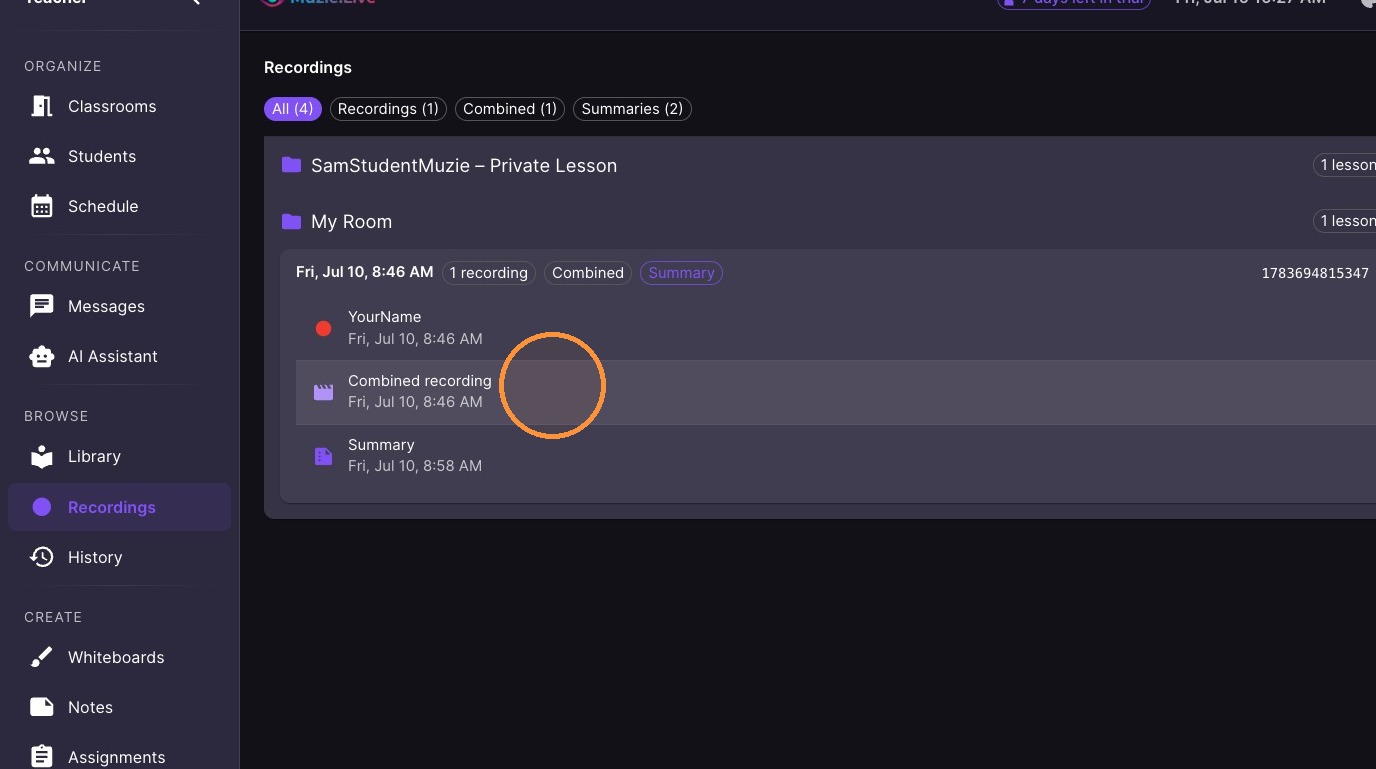Filter list by Combined (1) chip
This screenshot has width=1376, height=769.
pos(510,109)
